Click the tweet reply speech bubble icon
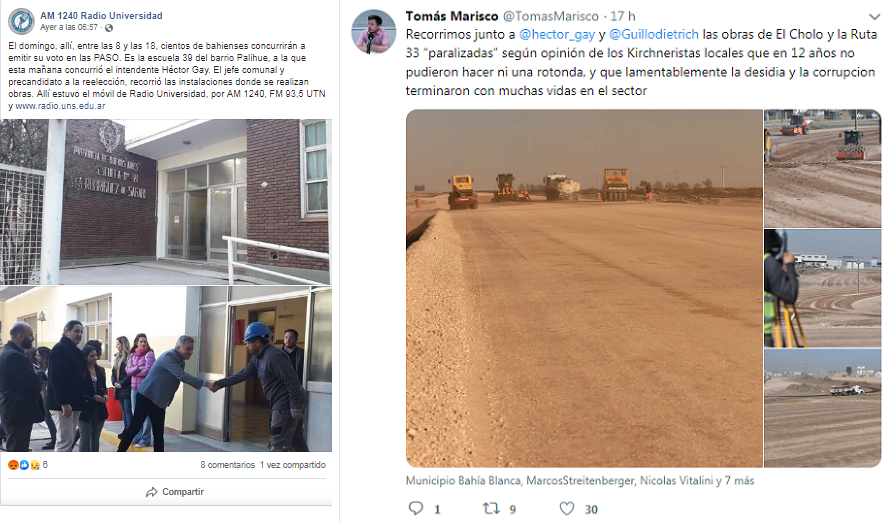896x523 pixels. tap(416, 508)
